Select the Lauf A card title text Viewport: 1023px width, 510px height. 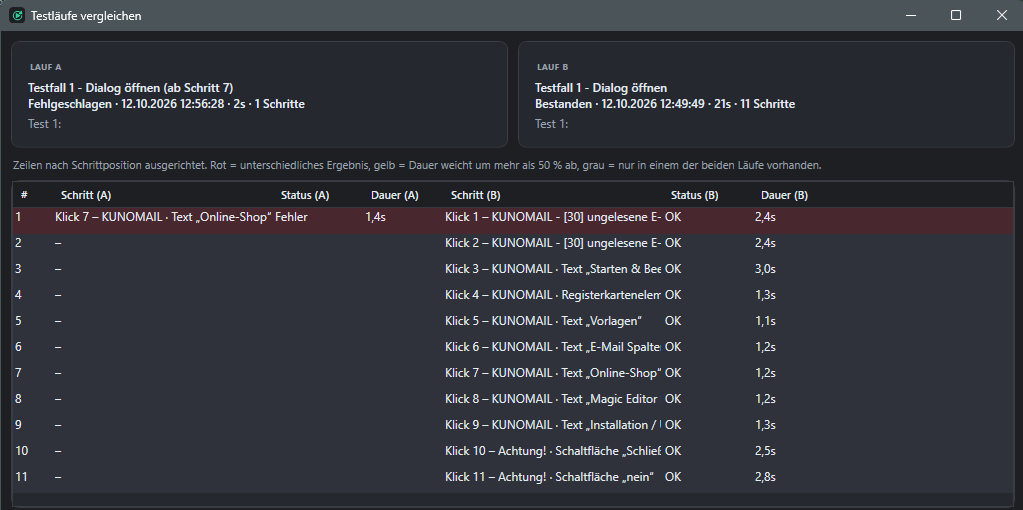pyautogui.click(x=130, y=88)
